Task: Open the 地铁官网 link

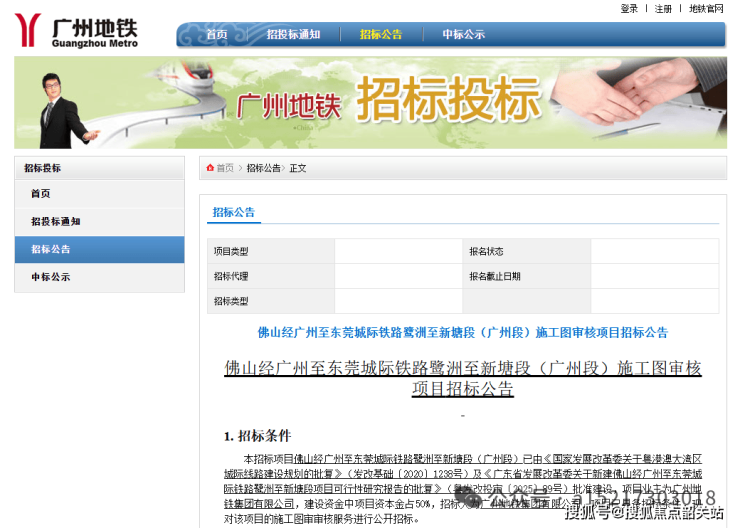Action: click(706, 8)
